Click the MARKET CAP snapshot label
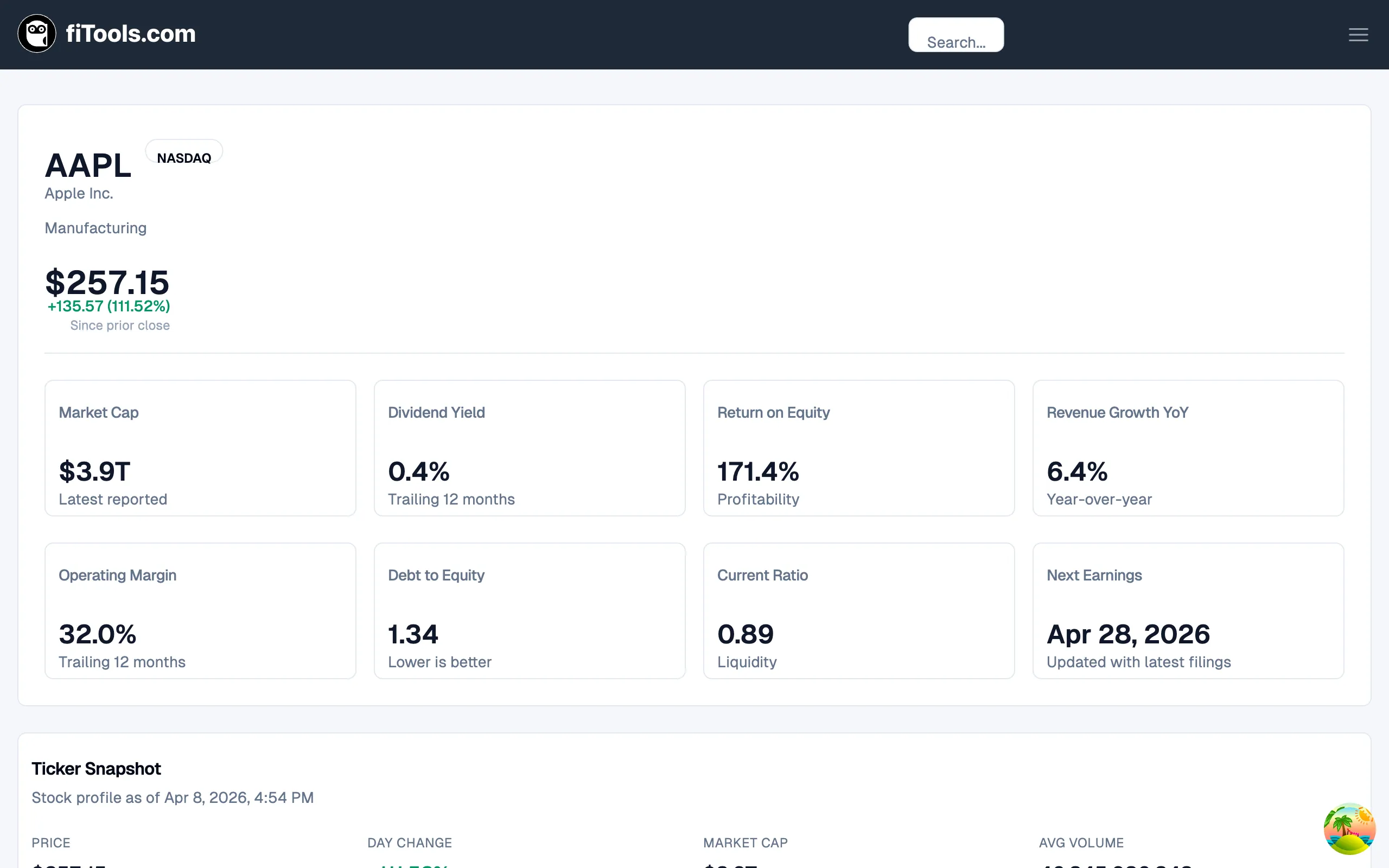This screenshot has width=1389, height=868. [x=745, y=843]
